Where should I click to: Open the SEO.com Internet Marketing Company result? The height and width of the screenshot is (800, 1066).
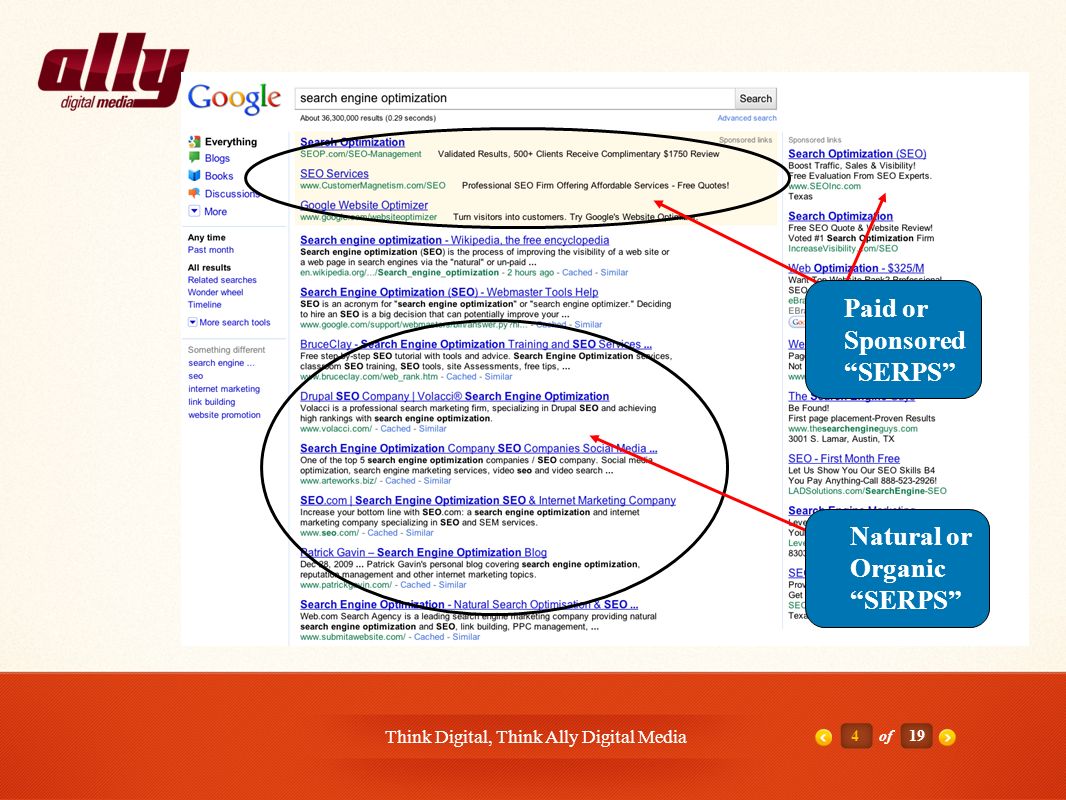coord(487,500)
